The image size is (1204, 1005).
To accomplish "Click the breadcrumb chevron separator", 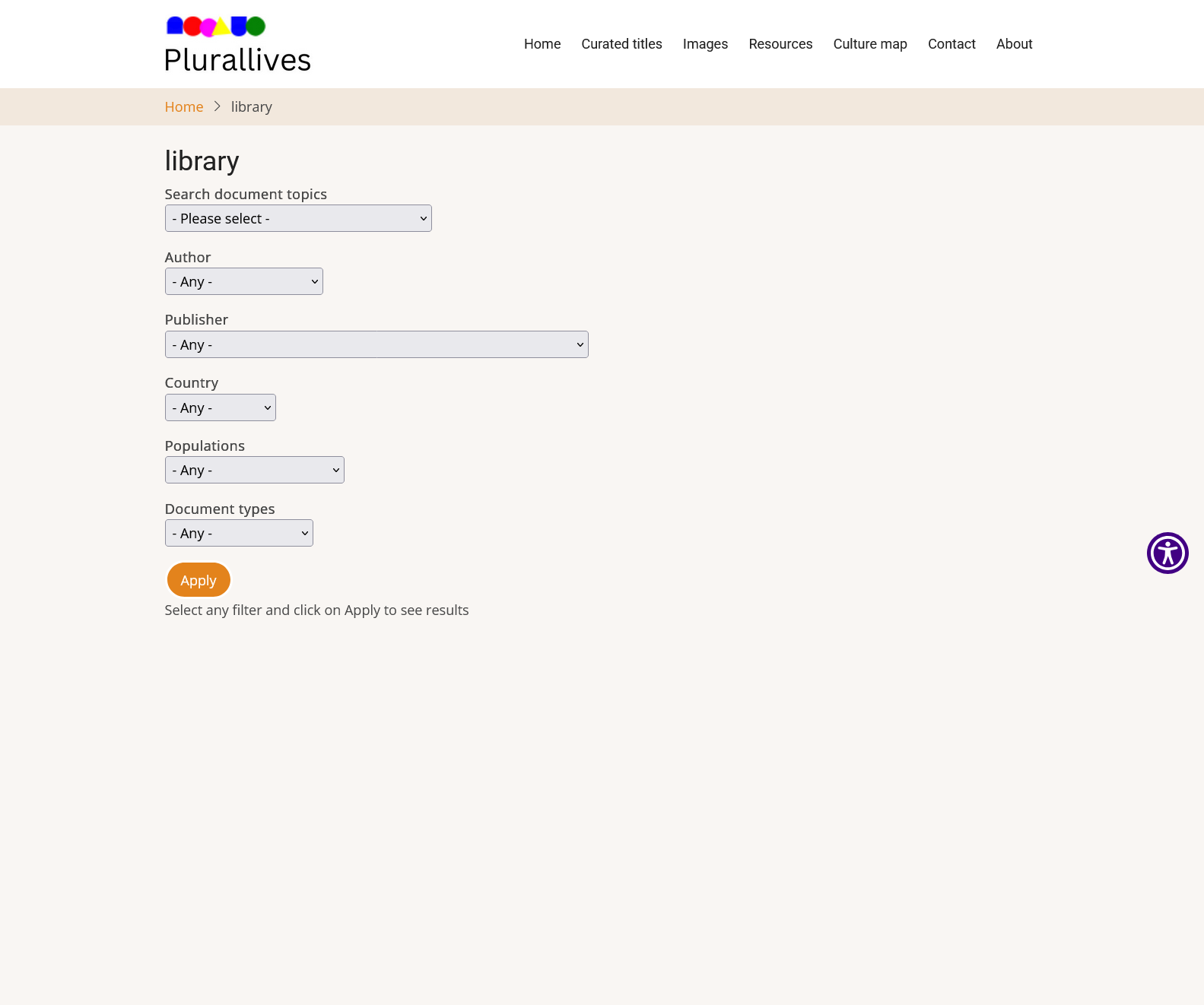I will 217,106.
